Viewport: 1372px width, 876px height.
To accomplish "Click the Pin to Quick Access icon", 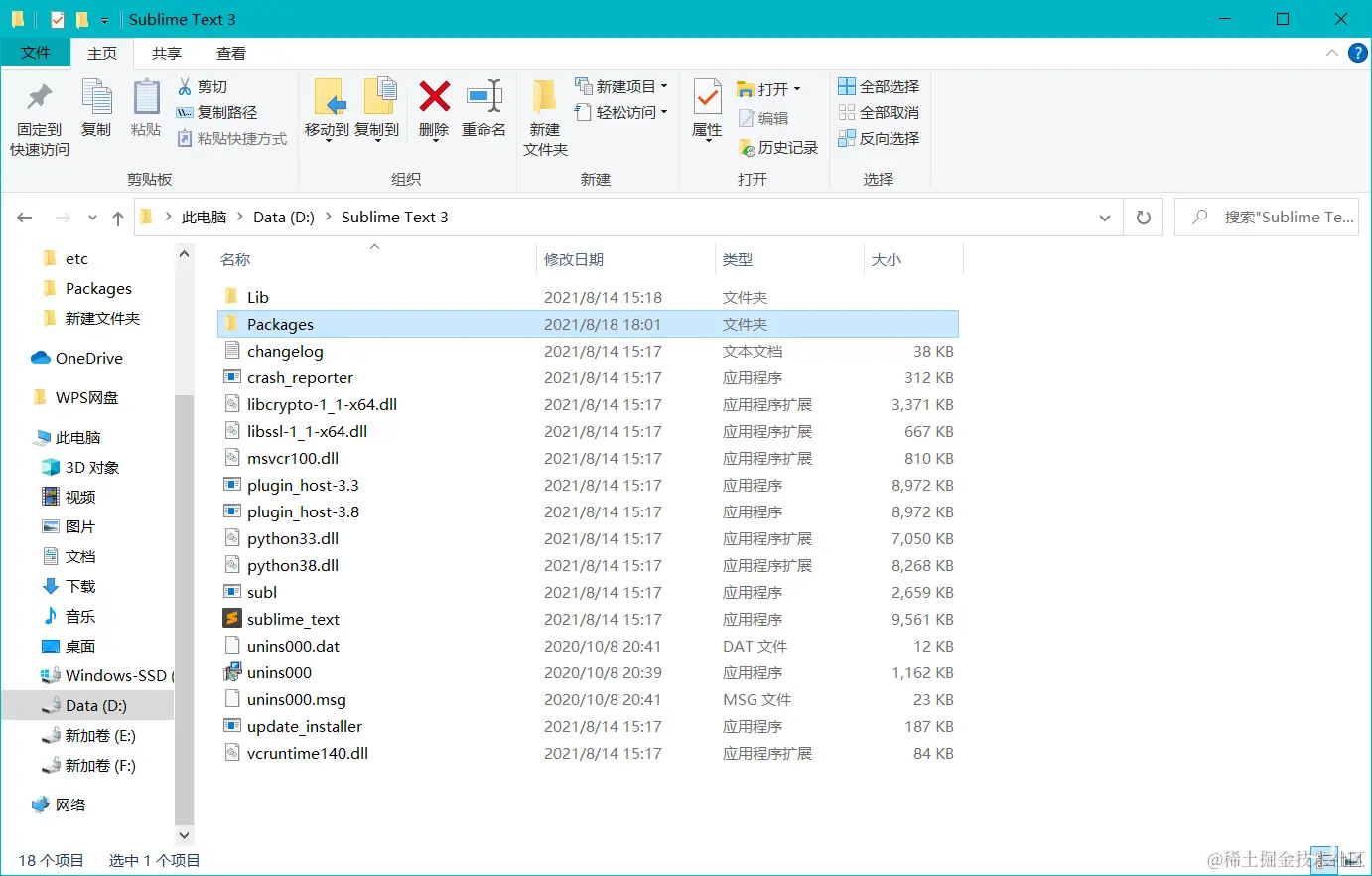I will click(x=40, y=97).
